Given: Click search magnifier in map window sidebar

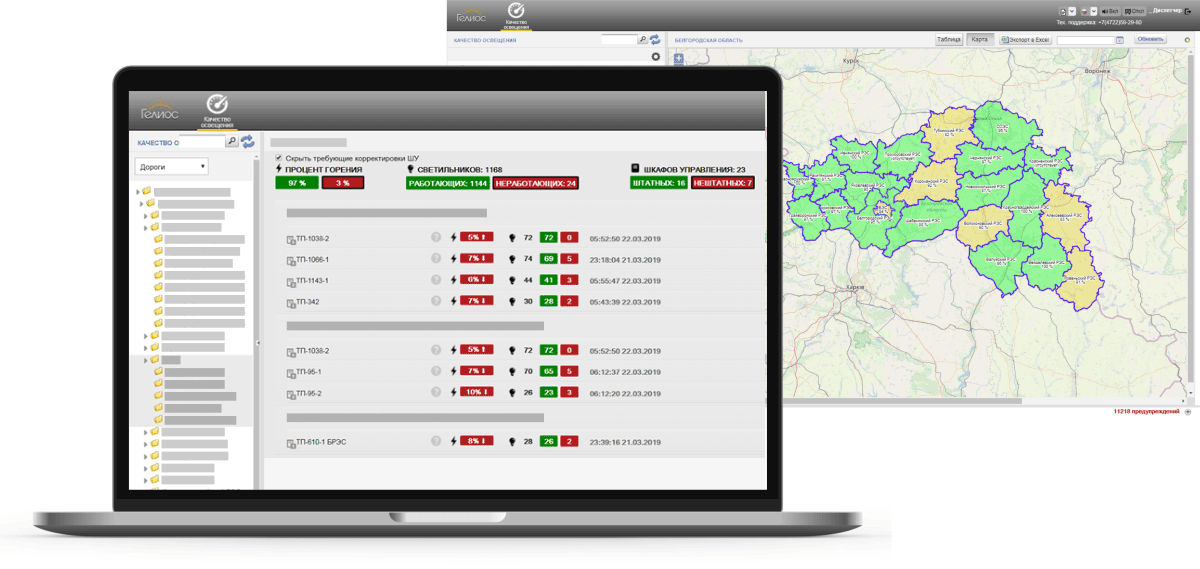Looking at the screenshot, I should (643, 40).
